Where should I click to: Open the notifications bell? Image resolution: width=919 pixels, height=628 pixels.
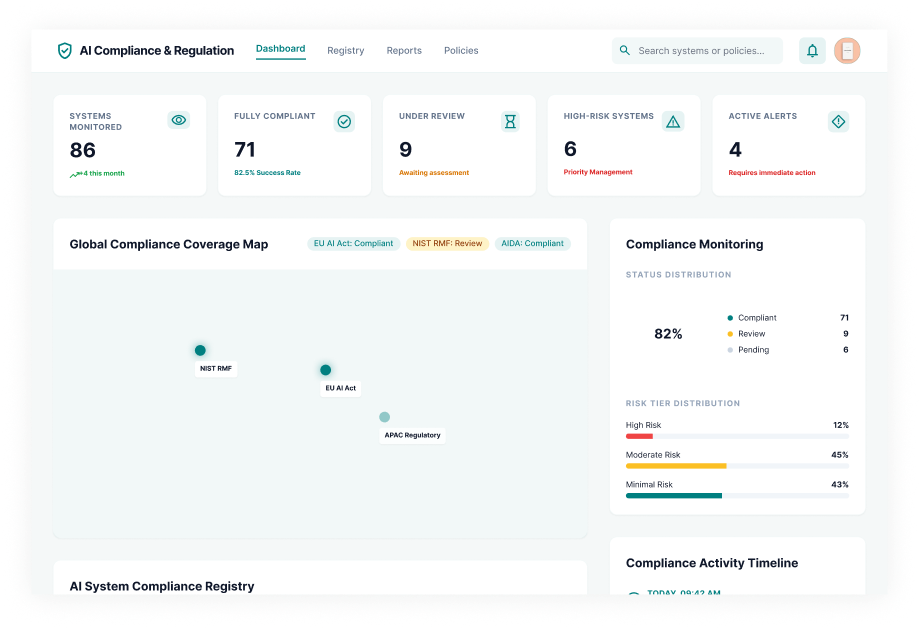(x=812, y=51)
